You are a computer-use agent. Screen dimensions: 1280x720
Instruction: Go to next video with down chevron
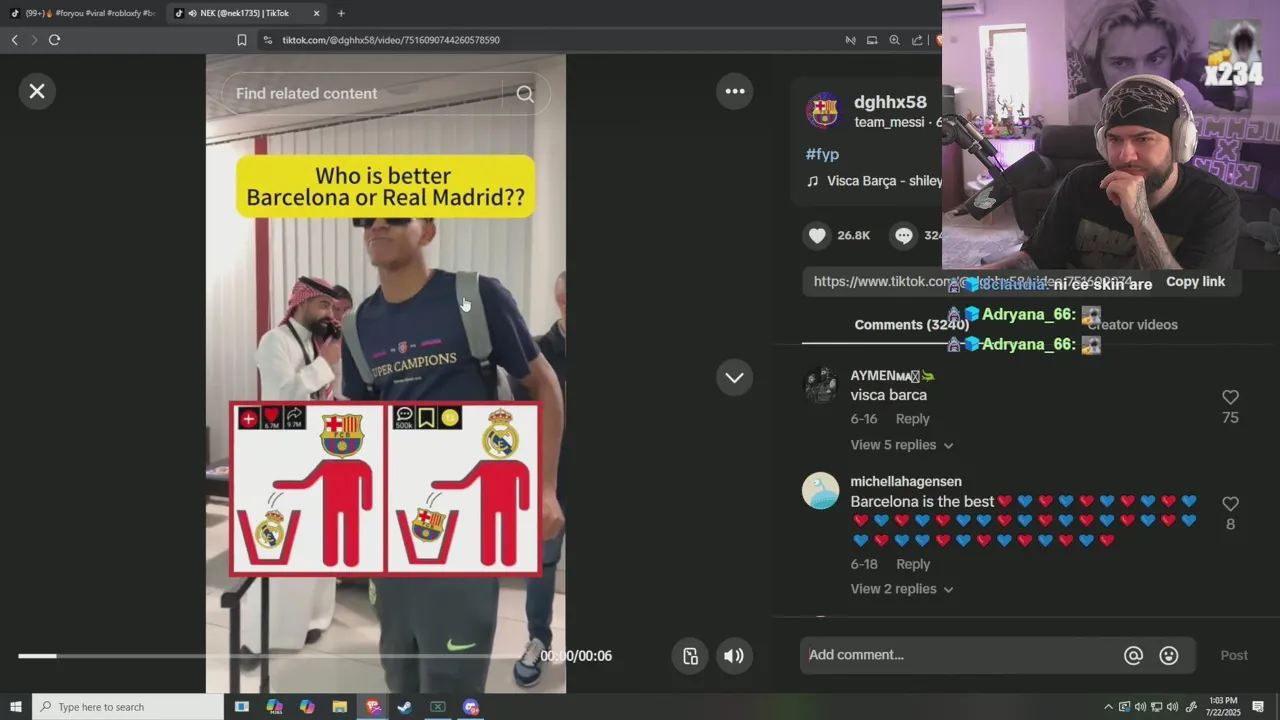(x=735, y=378)
